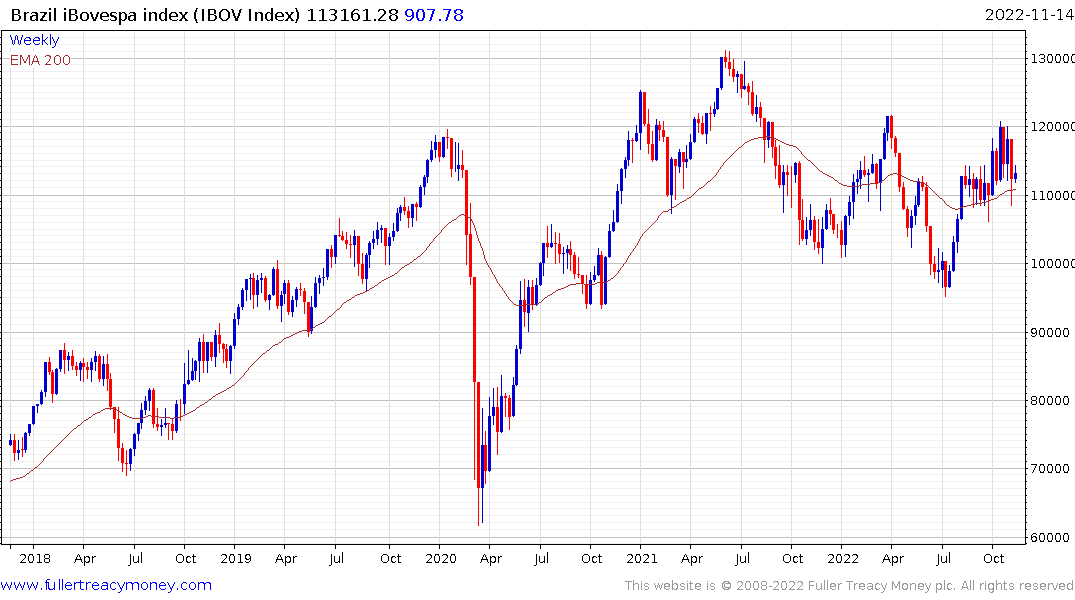The image size is (1075, 600).
Task: Click the date label 2022-11-14
Action: pyautogui.click(x=1030, y=14)
